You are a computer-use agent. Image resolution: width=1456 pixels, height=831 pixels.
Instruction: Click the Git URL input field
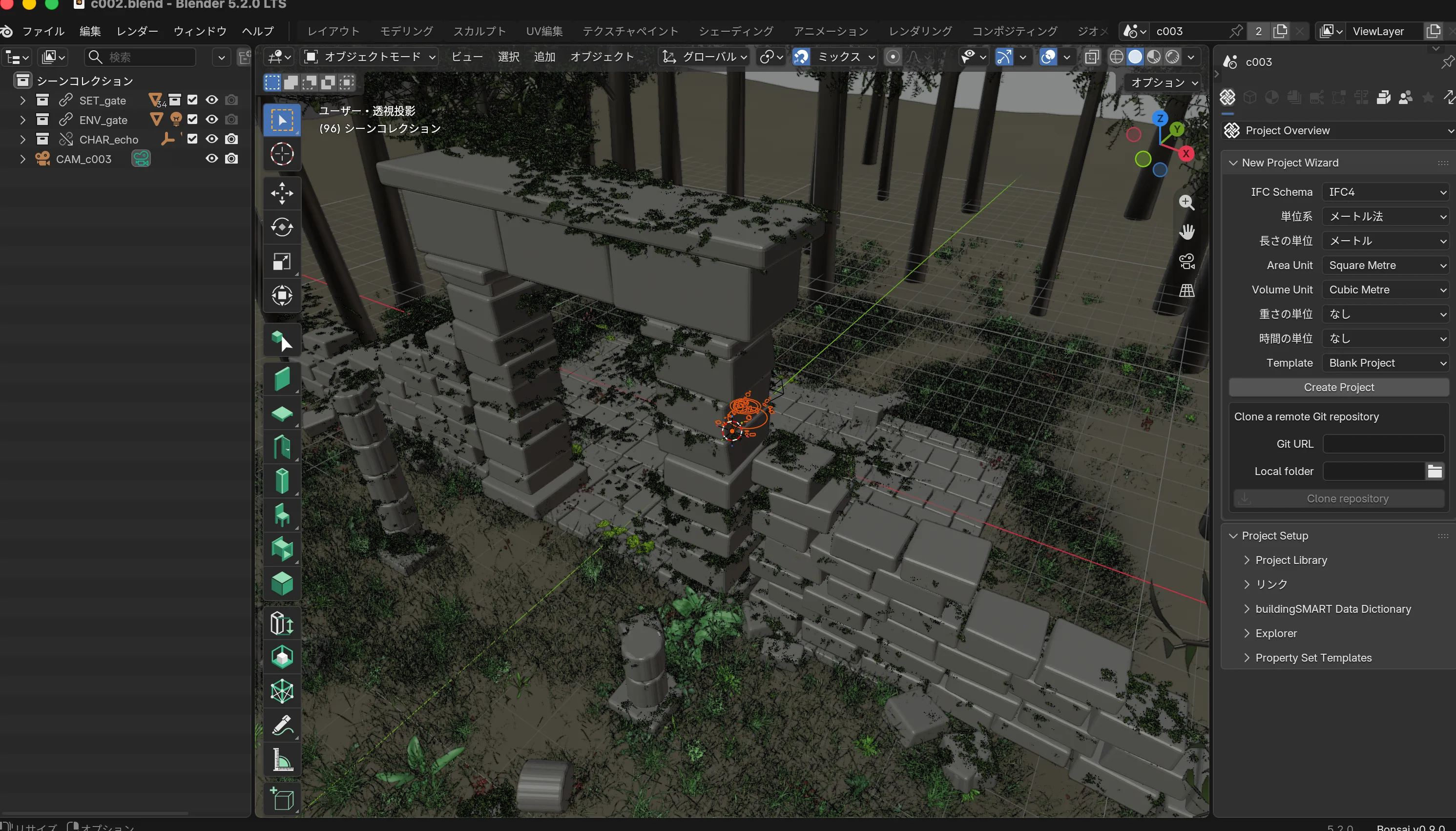[1384, 444]
